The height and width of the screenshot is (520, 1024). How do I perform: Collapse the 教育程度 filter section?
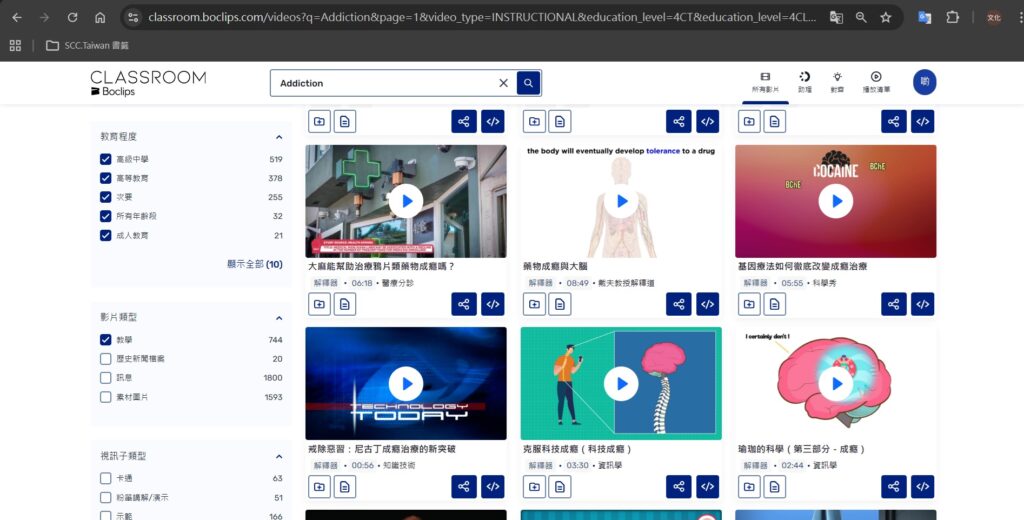click(x=279, y=137)
